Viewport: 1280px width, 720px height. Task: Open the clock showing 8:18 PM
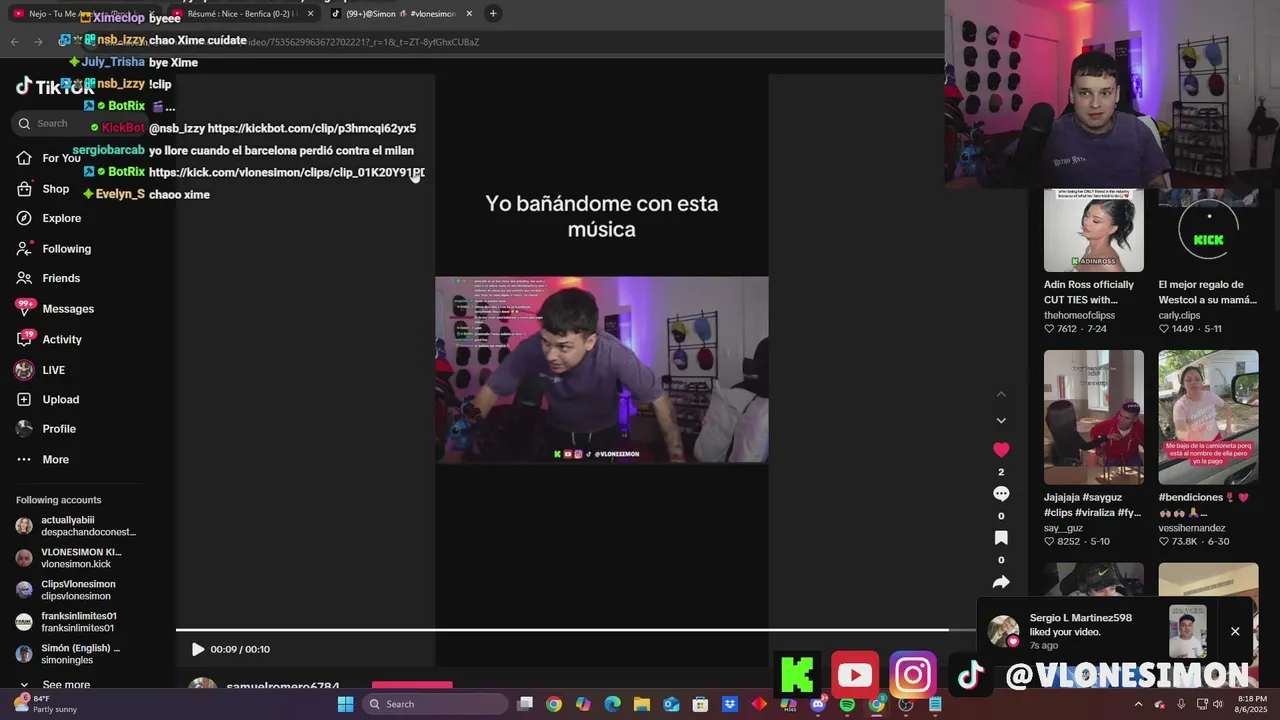1253,704
